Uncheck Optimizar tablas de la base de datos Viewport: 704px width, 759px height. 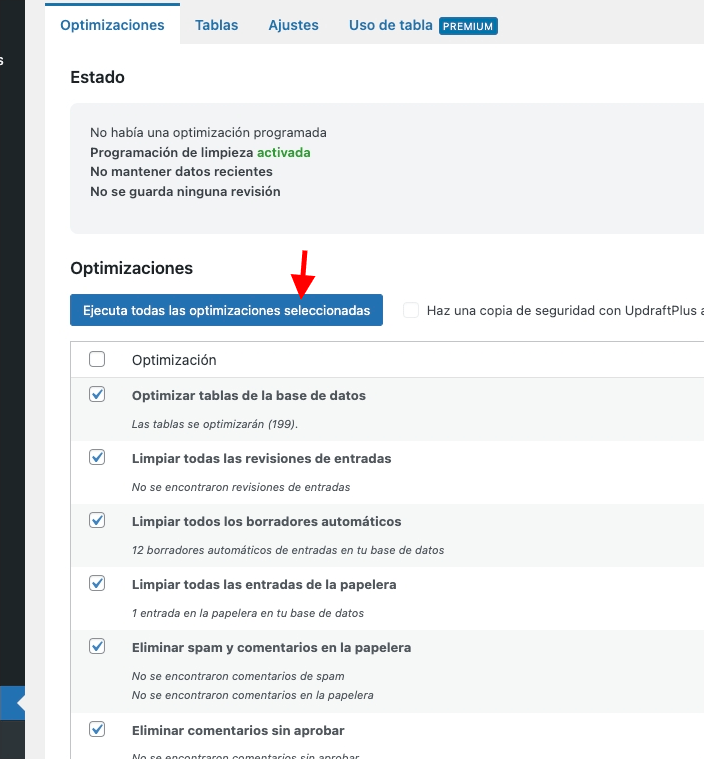click(97, 395)
